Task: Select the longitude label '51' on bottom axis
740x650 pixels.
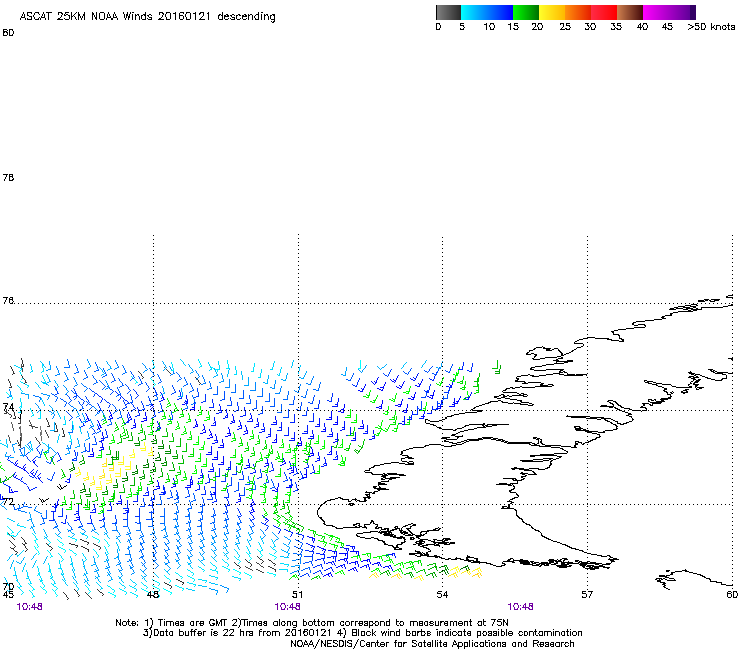Action: pos(297,595)
